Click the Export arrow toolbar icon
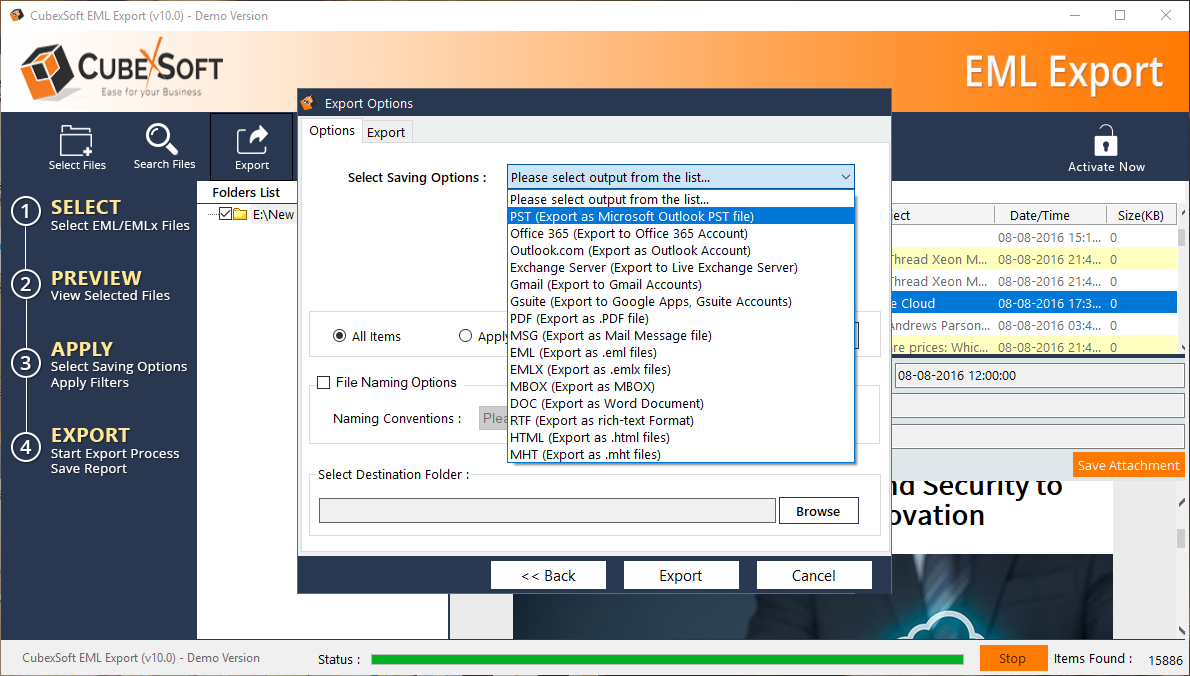 pos(252,139)
